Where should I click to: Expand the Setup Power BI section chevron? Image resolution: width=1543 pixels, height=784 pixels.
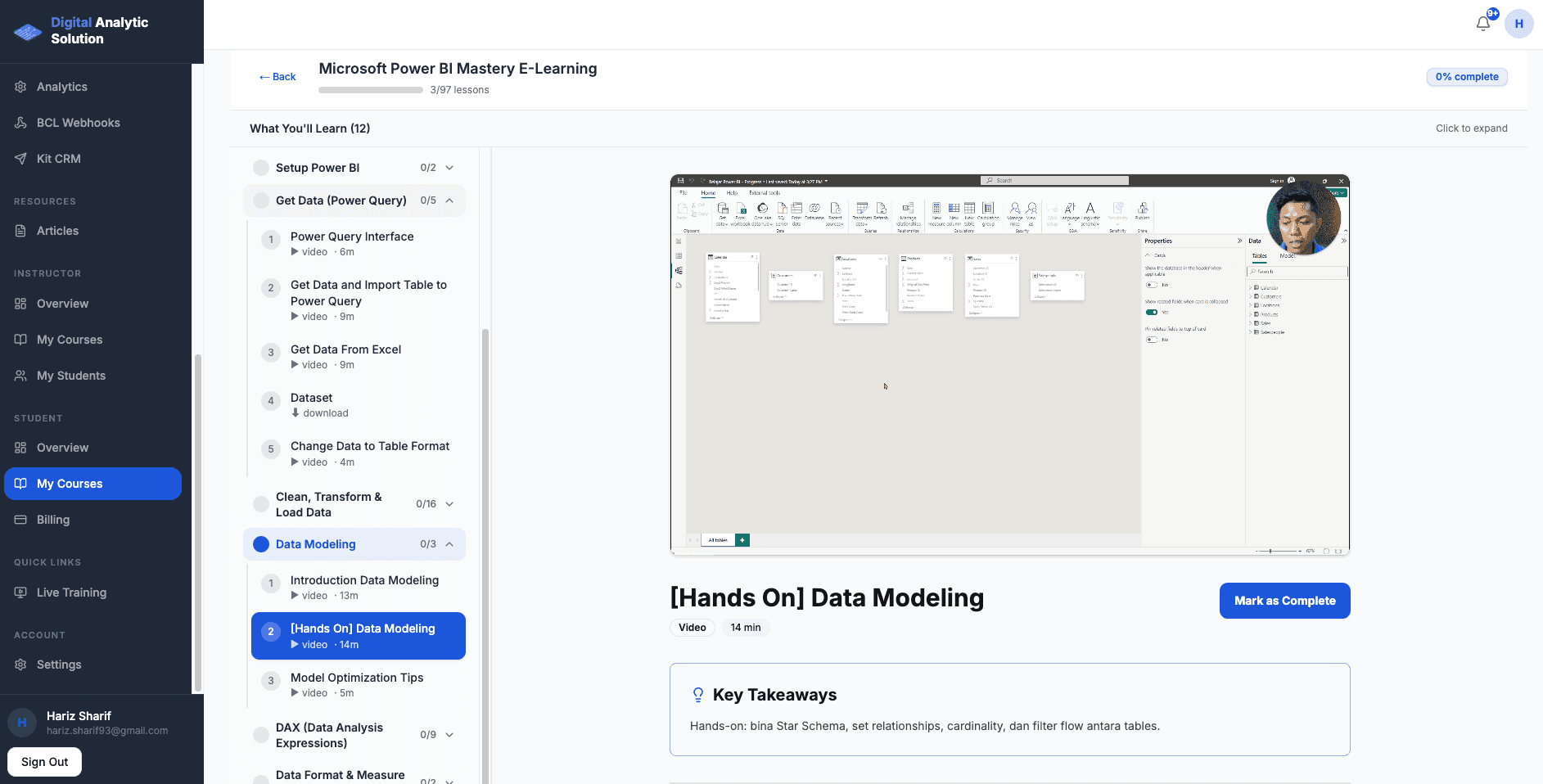[449, 168]
